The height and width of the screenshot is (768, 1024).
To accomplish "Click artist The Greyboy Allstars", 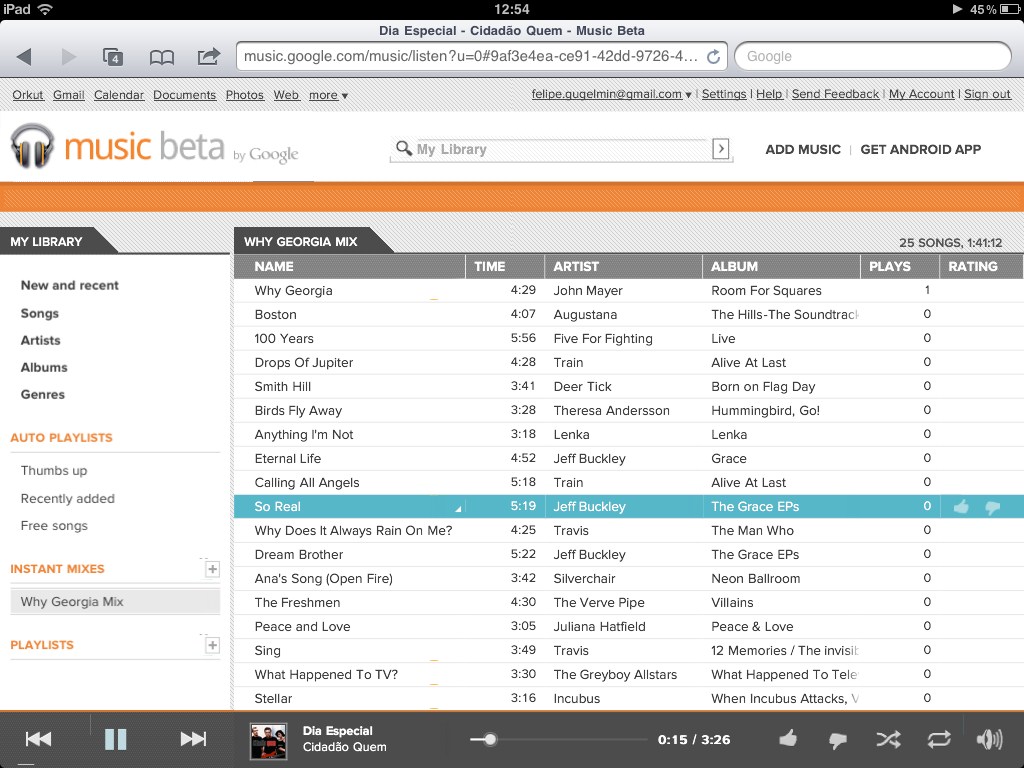I will pos(615,675).
